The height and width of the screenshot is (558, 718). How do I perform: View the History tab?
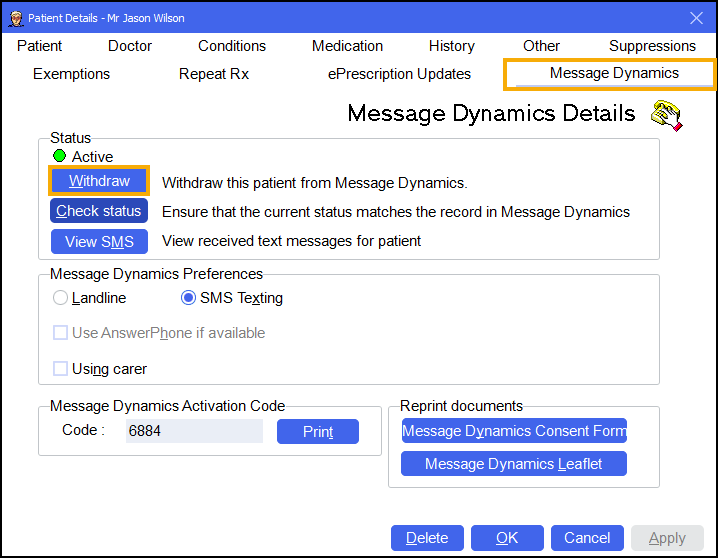pyautogui.click(x=451, y=46)
